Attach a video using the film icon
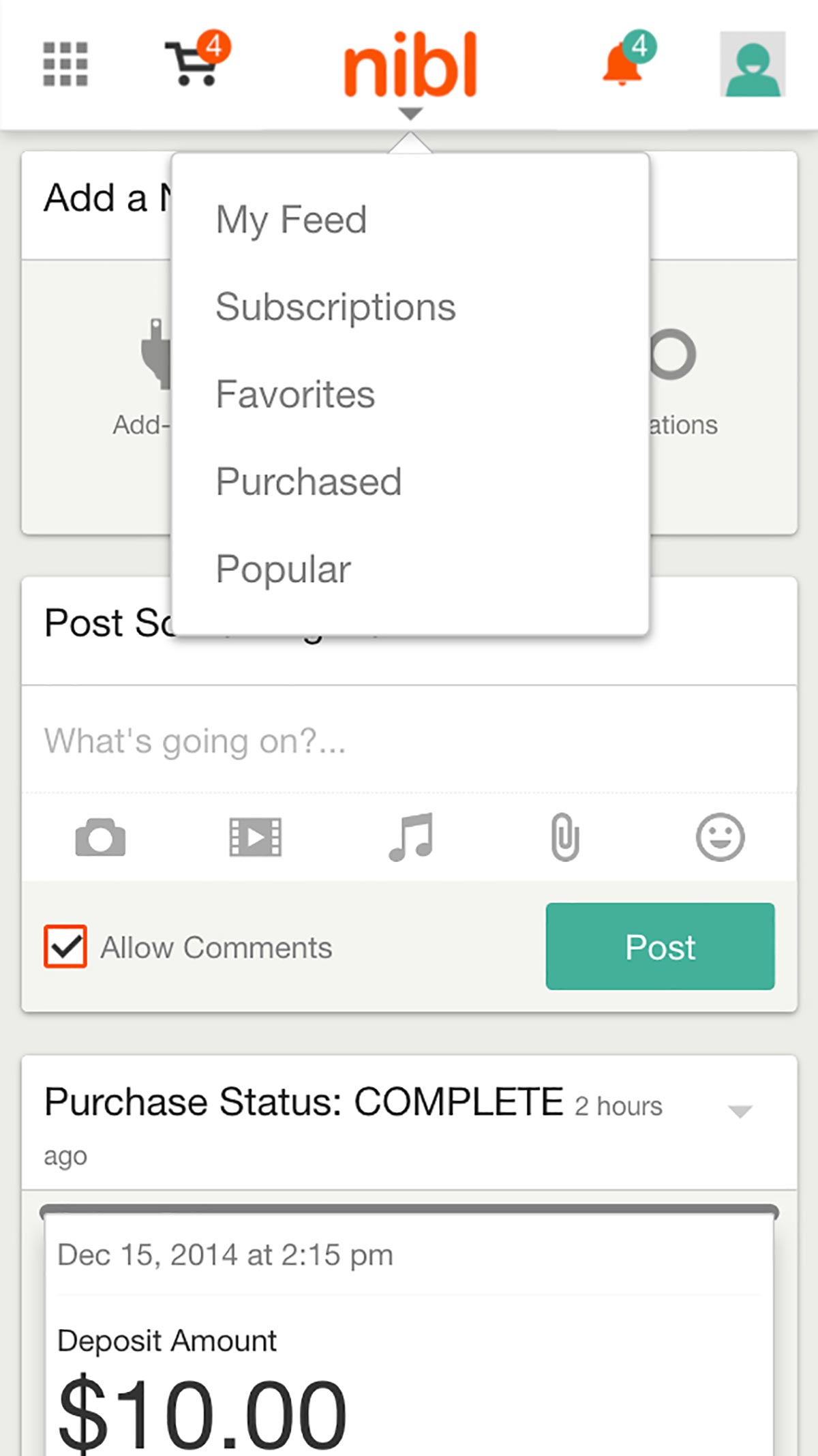Screen dimensions: 818x1456 (255, 837)
